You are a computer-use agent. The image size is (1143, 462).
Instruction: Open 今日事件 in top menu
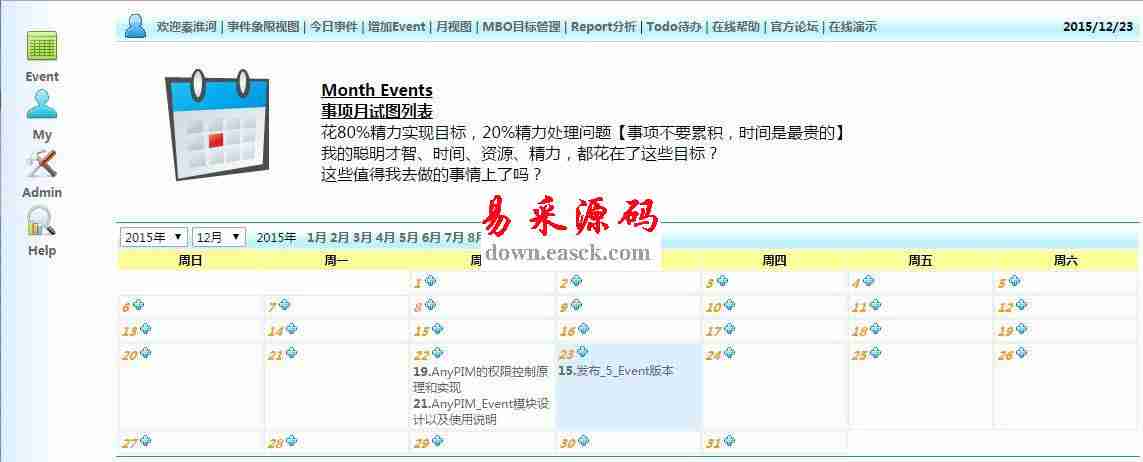333,27
